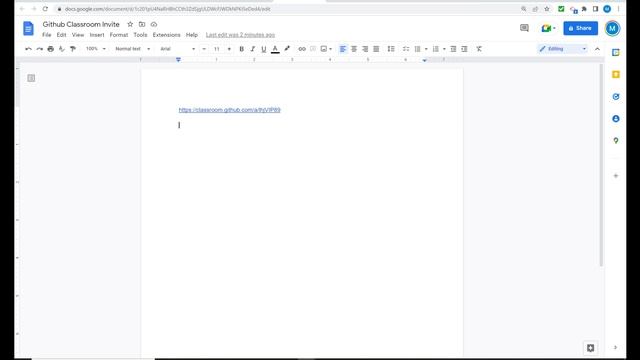Decrease the font size
The width and height of the screenshot is (640, 360).
204,49
